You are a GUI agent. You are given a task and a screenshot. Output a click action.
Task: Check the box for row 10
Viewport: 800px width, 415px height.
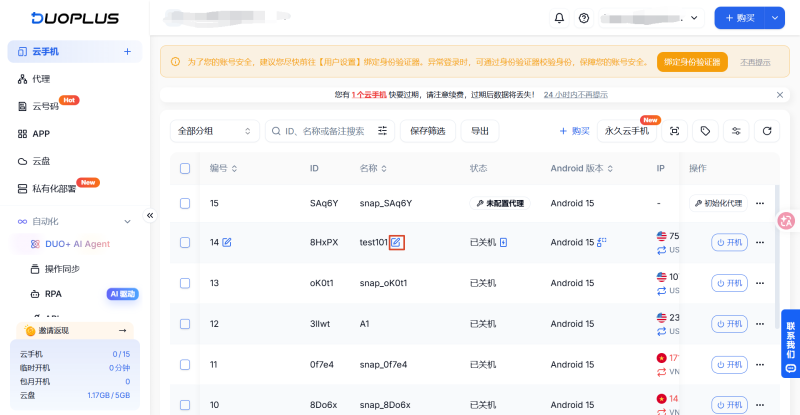[185, 405]
